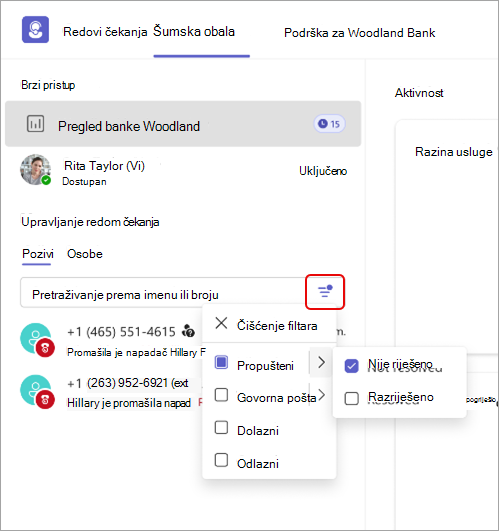Check the Odlazni filter checkbox

[221, 460]
